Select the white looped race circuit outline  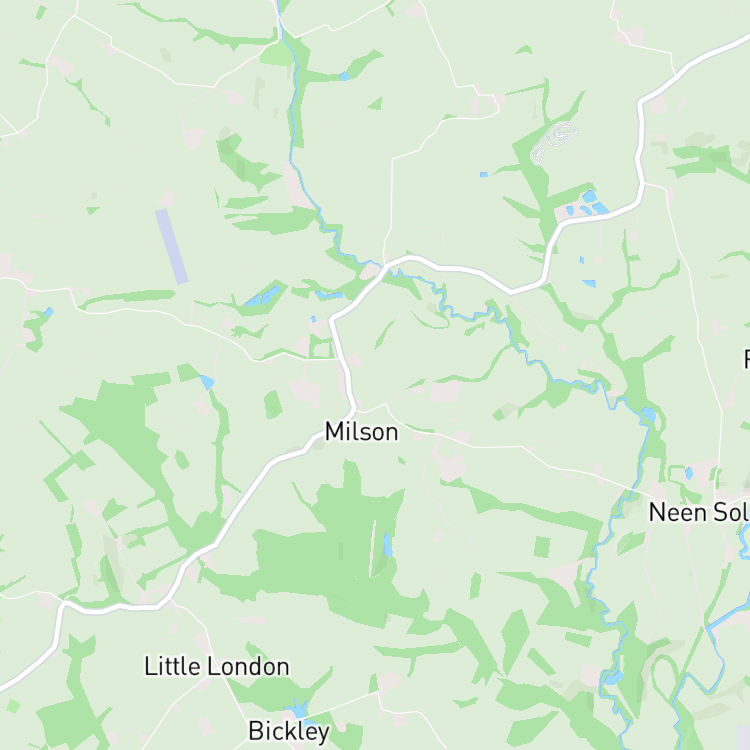point(553,142)
